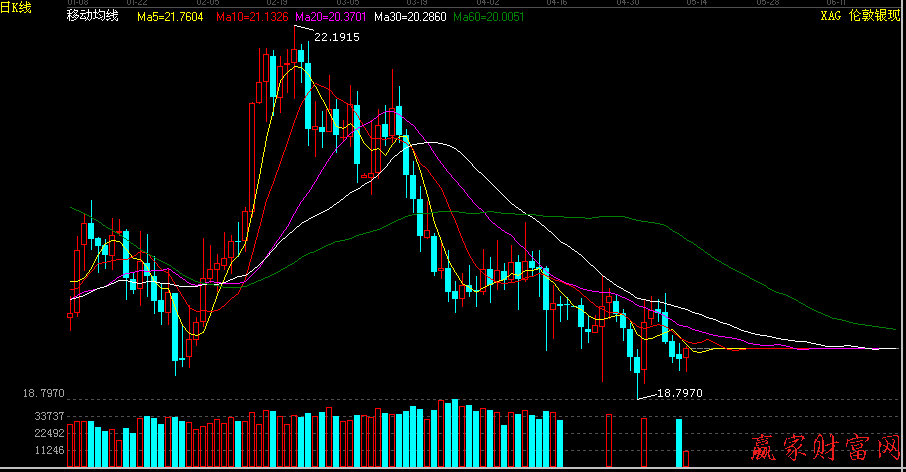Select the 18.7970 price axis label

(43, 395)
